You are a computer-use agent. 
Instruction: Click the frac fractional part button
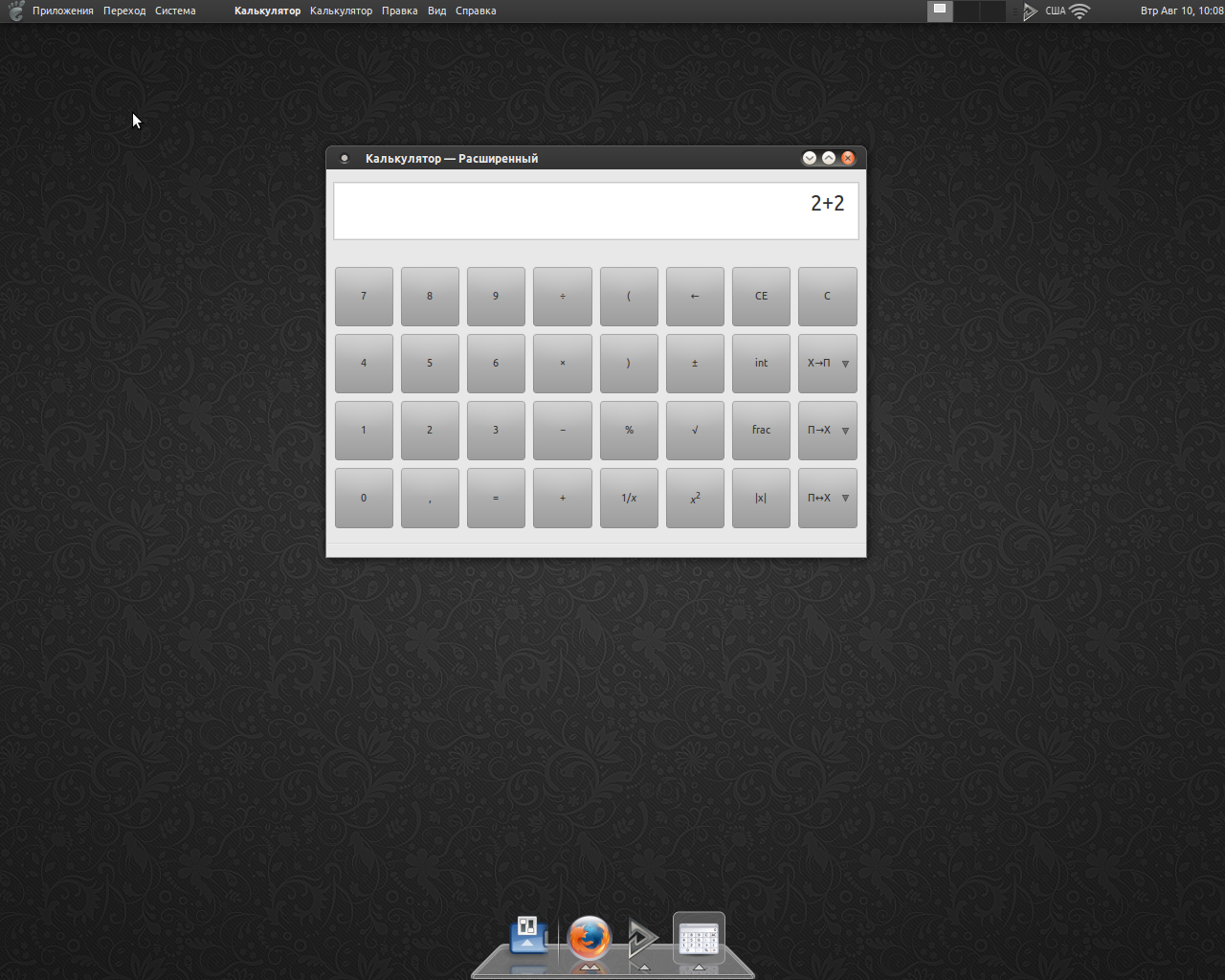(761, 431)
